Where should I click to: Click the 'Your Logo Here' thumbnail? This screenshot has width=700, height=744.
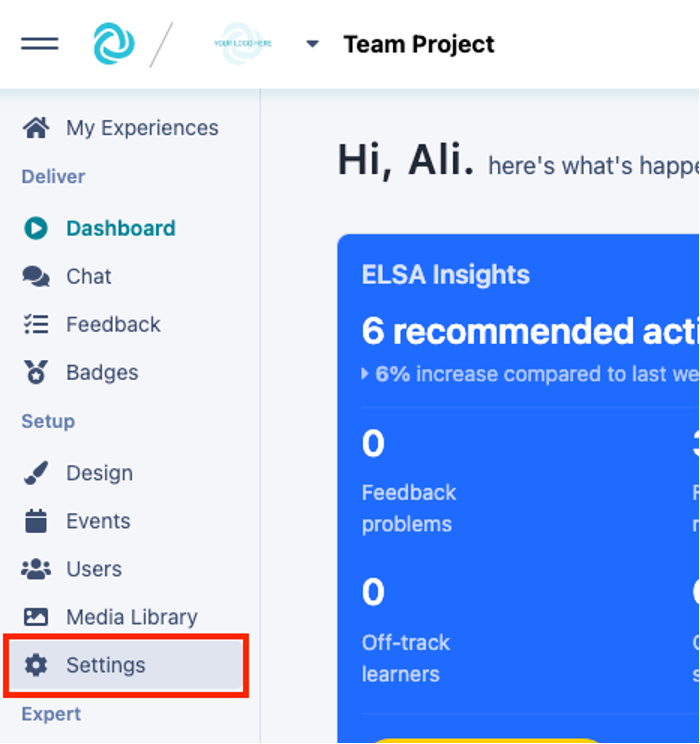click(x=241, y=44)
